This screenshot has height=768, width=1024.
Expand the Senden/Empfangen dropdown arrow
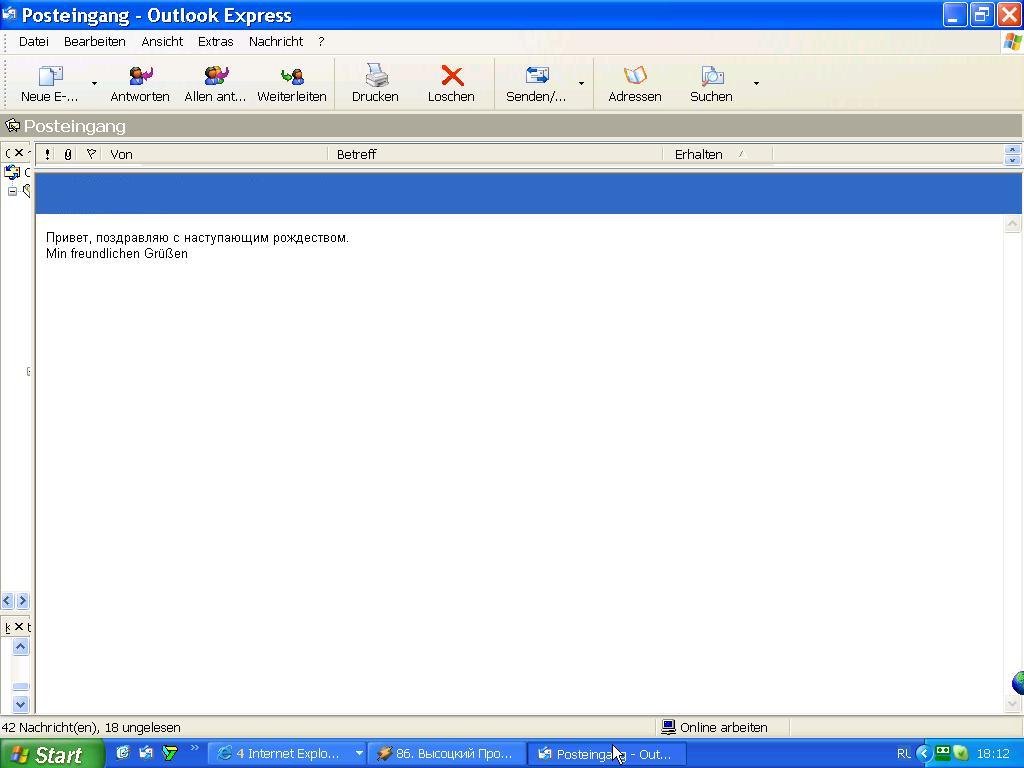[x=581, y=84]
